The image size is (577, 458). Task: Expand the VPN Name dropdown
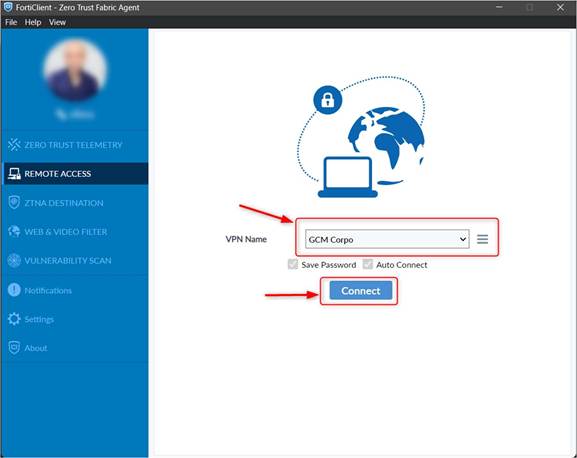point(387,239)
